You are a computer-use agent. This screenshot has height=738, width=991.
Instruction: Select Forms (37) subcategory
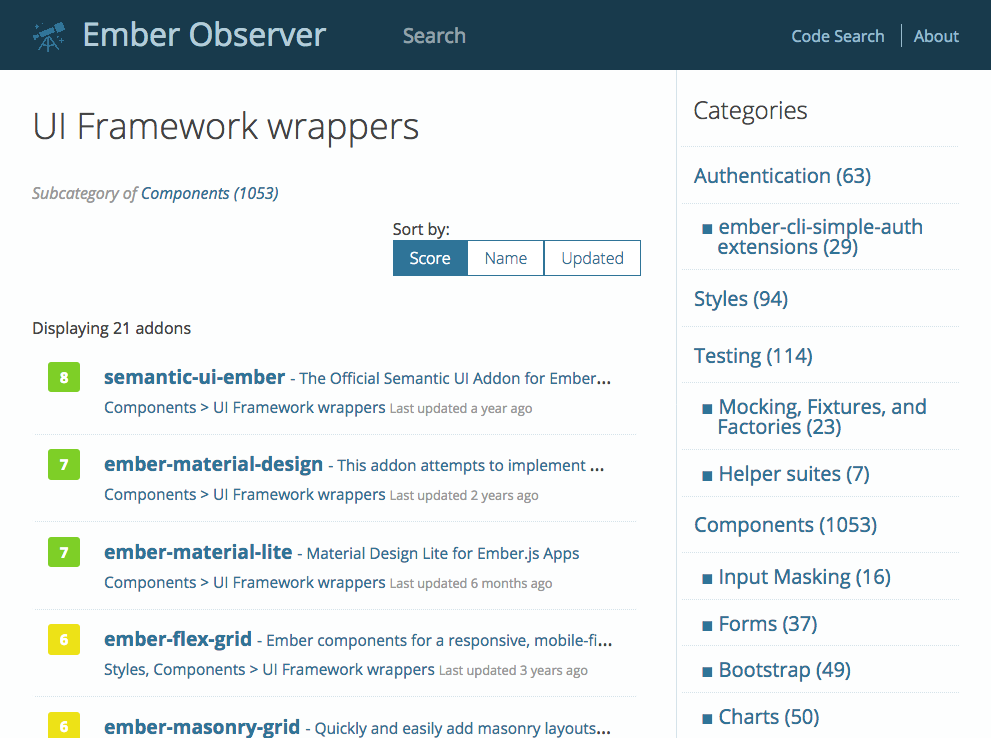click(x=768, y=624)
